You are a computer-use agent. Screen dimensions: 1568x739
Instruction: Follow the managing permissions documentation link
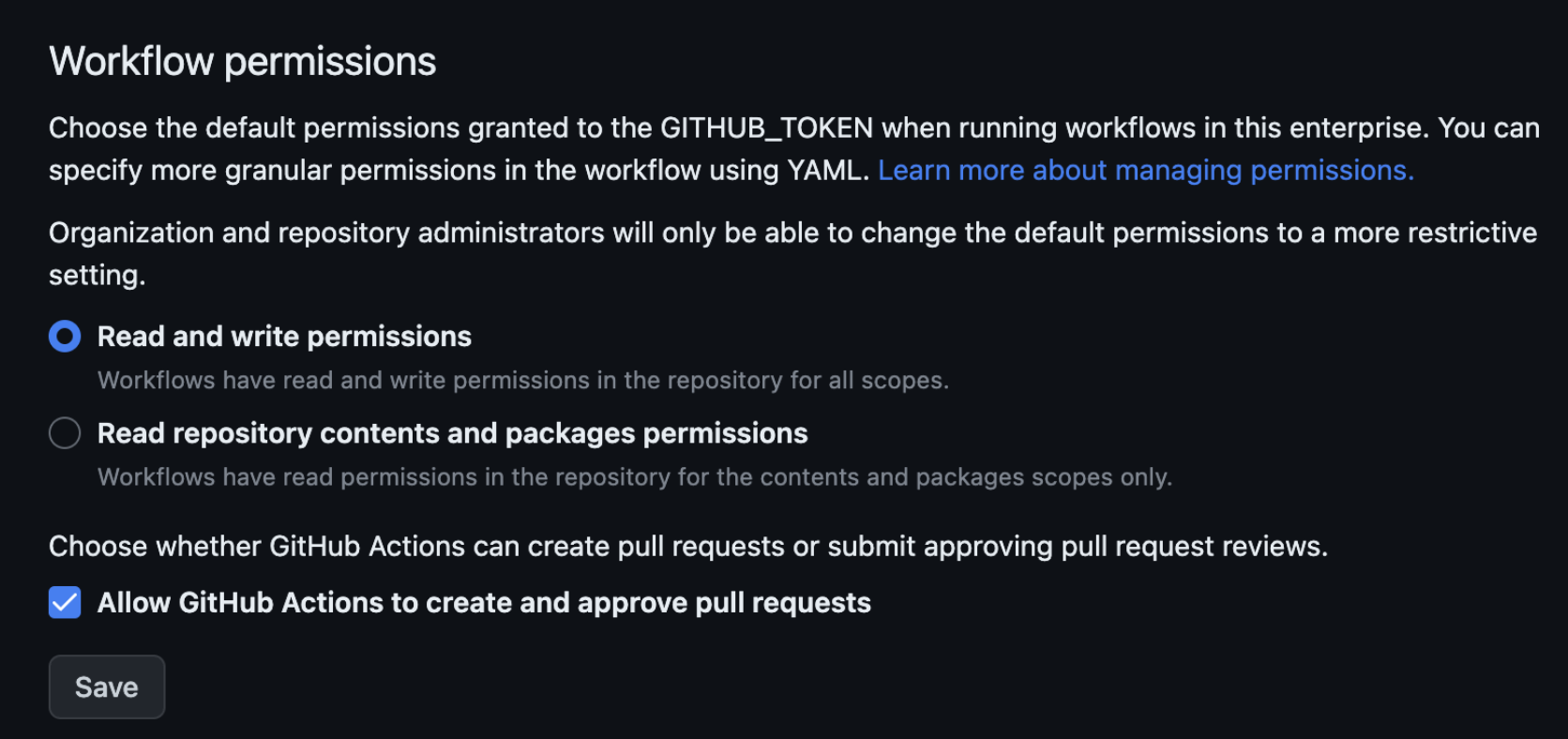tap(1144, 170)
